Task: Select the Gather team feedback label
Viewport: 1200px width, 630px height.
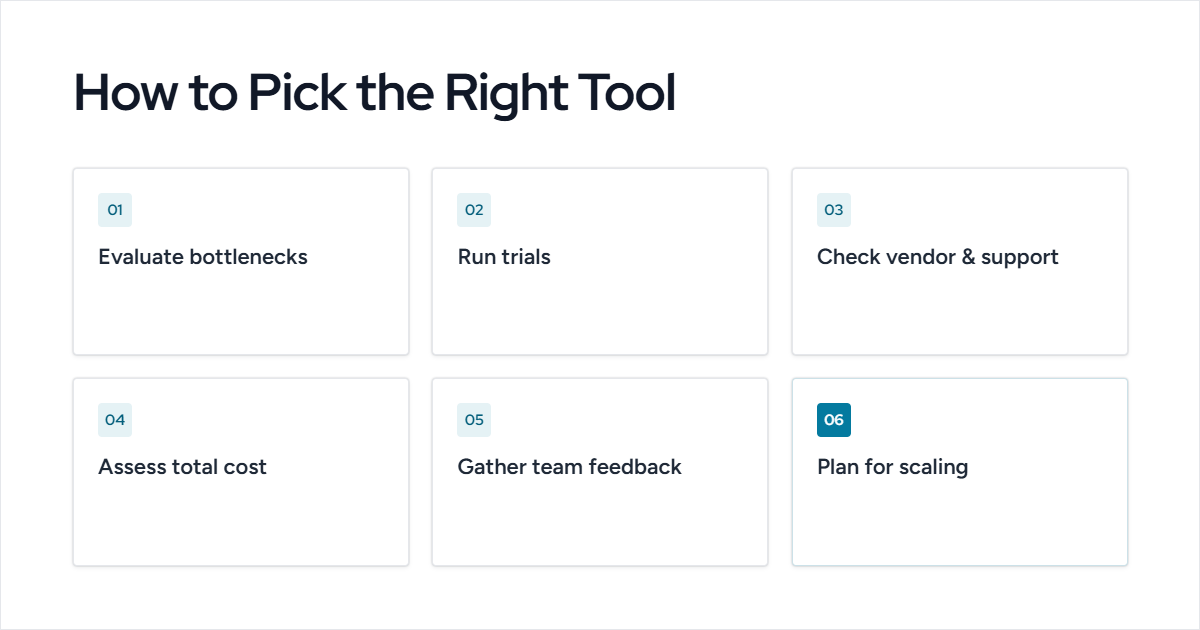Action: coord(570,467)
